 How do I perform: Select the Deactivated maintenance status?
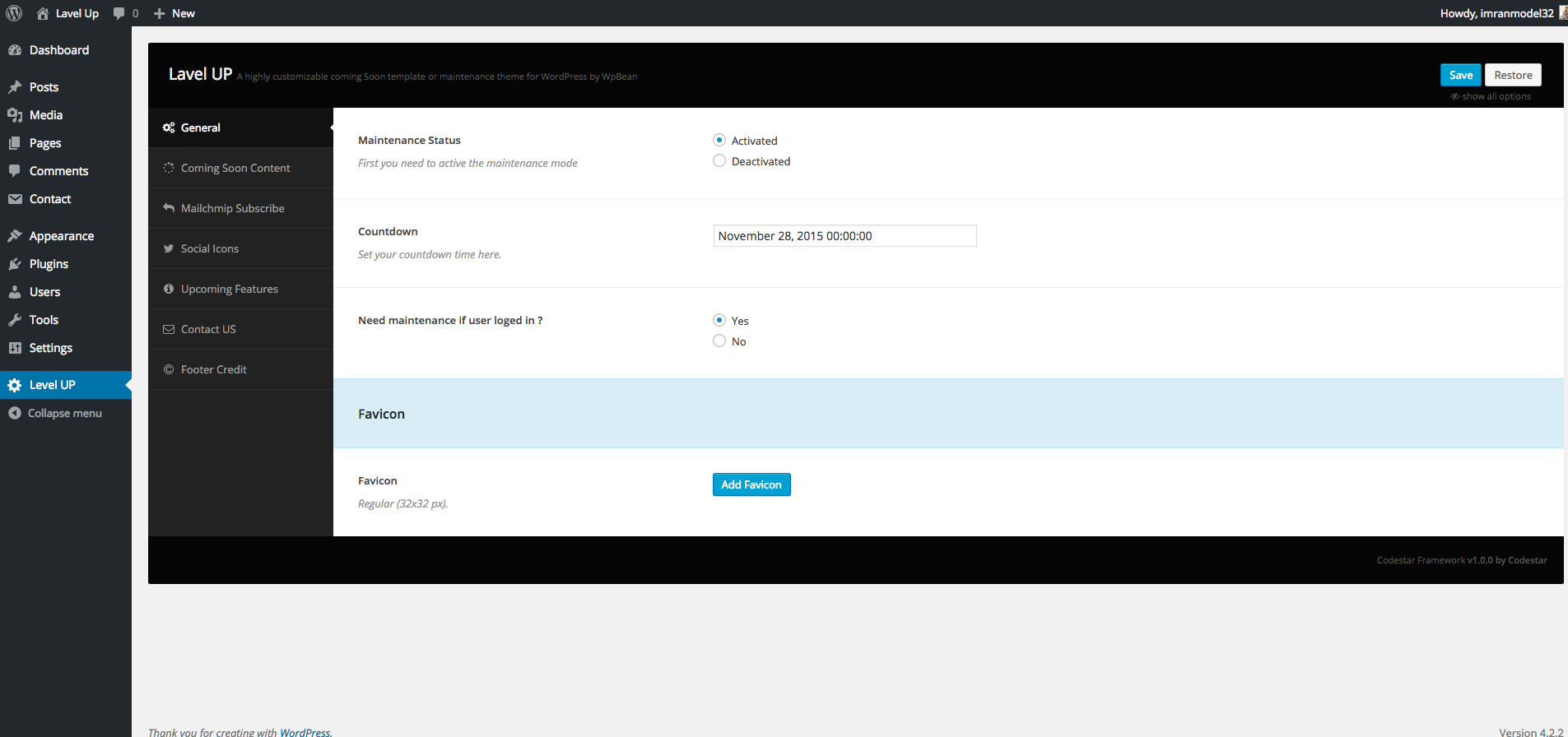pos(719,160)
